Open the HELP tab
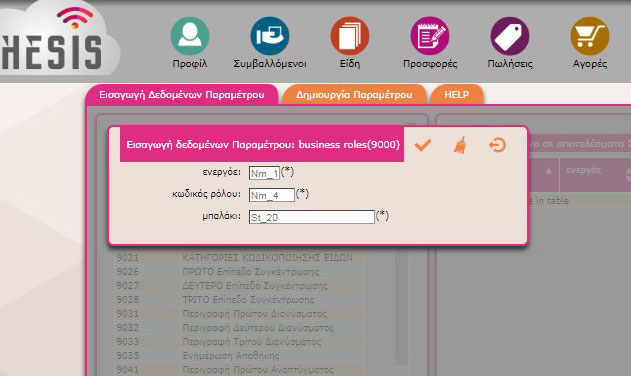631x376 pixels. [x=457, y=95]
